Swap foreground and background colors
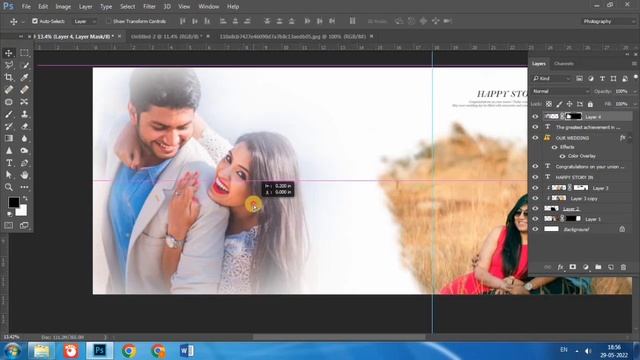 pyautogui.click(x=25, y=198)
